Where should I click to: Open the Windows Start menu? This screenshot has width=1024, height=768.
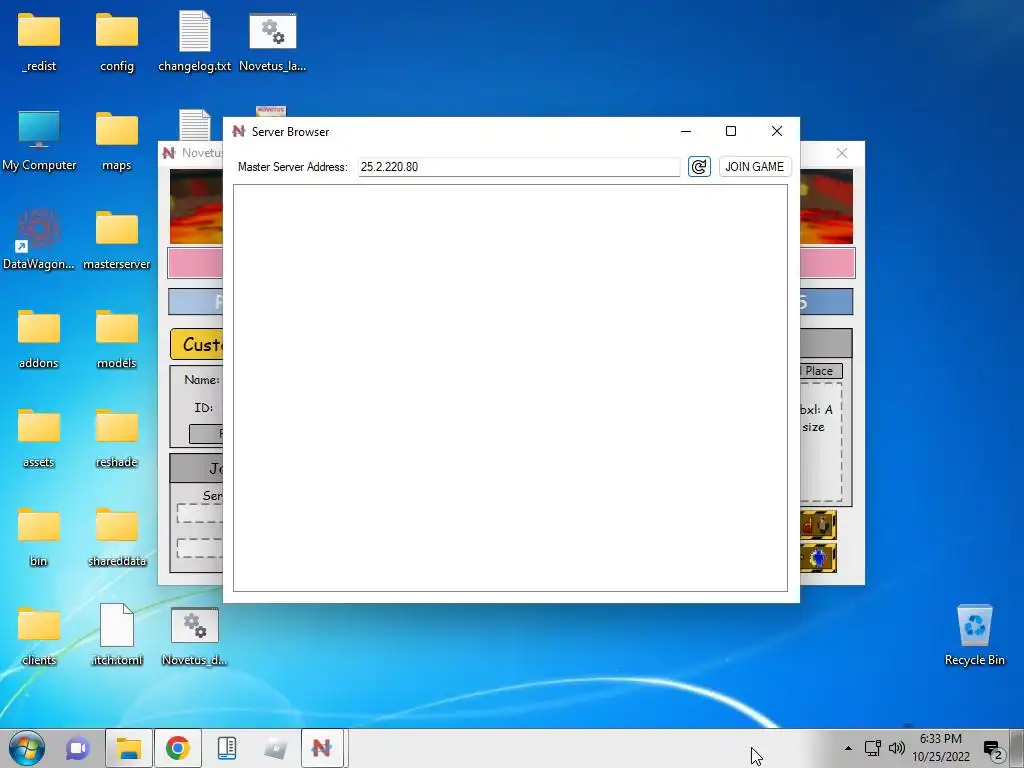coord(27,748)
